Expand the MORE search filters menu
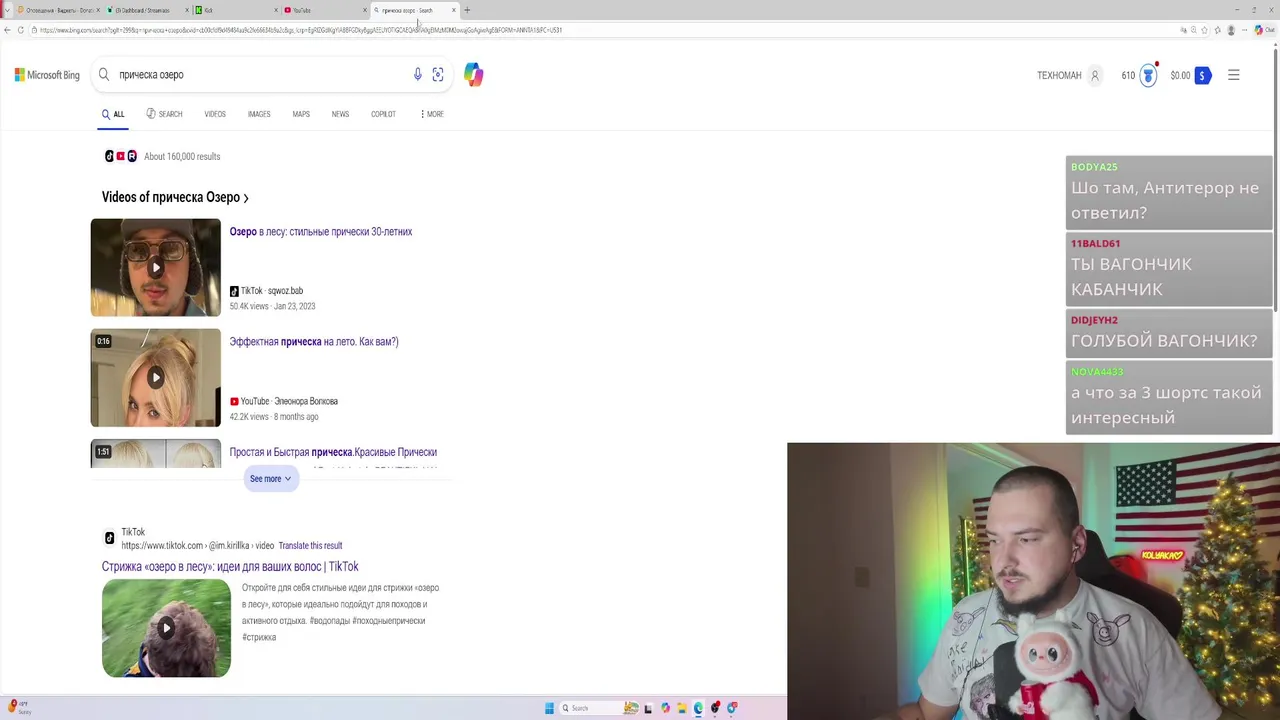Screen dimensions: 1280x720 pyautogui.click(x=432, y=114)
